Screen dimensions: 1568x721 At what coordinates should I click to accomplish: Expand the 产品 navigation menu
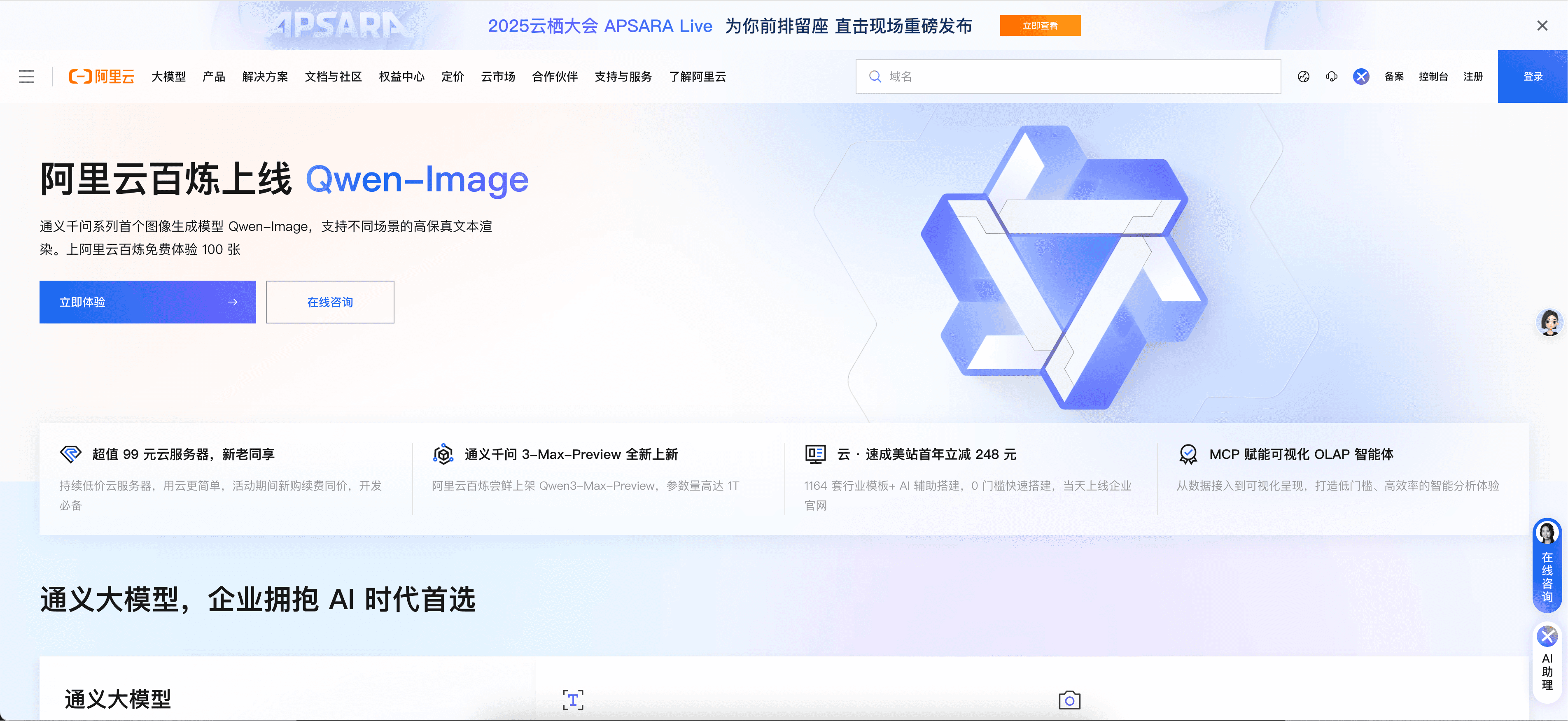pyautogui.click(x=214, y=77)
